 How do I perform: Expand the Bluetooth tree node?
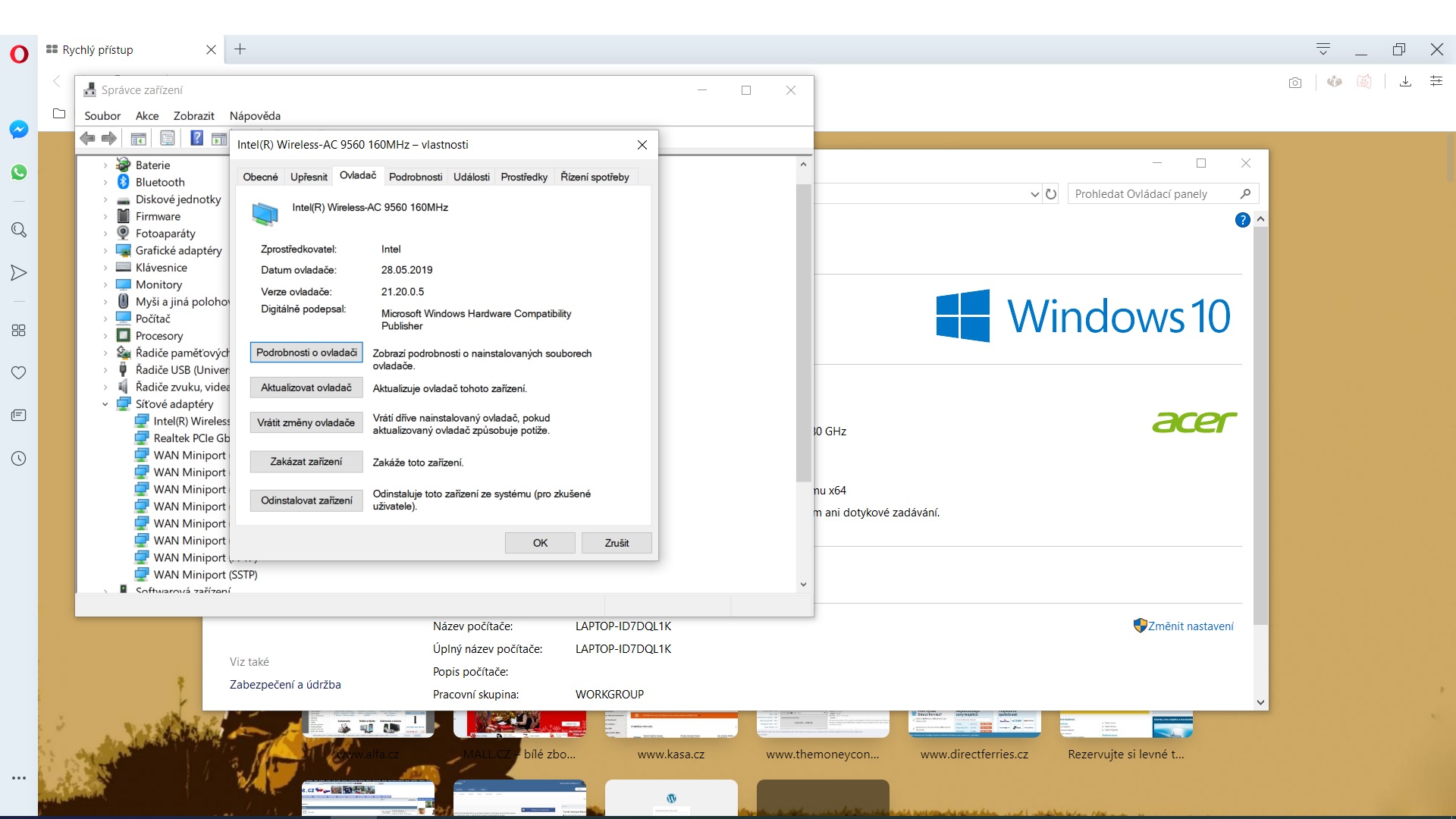(105, 183)
